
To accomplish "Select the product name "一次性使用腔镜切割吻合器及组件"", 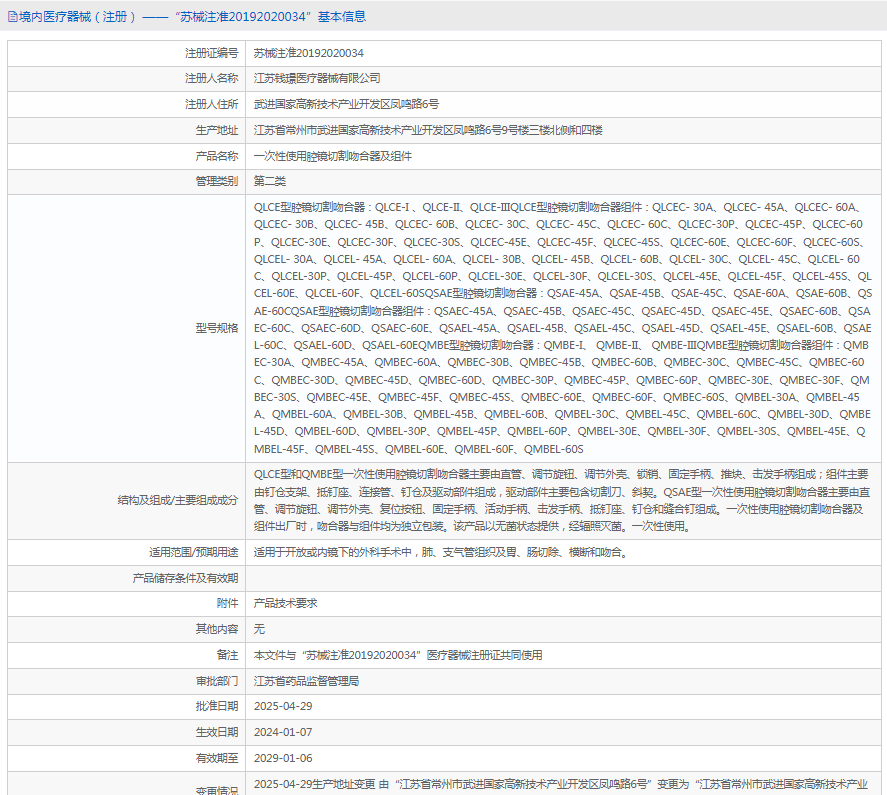I will click(x=333, y=156).
